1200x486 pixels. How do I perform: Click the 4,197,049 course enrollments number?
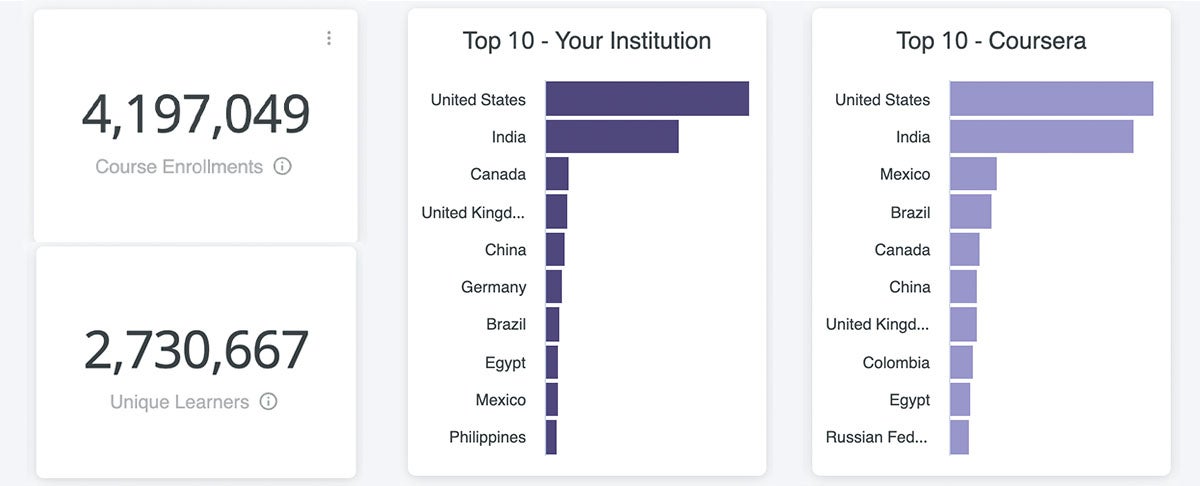pyautogui.click(x=196, y=114)
